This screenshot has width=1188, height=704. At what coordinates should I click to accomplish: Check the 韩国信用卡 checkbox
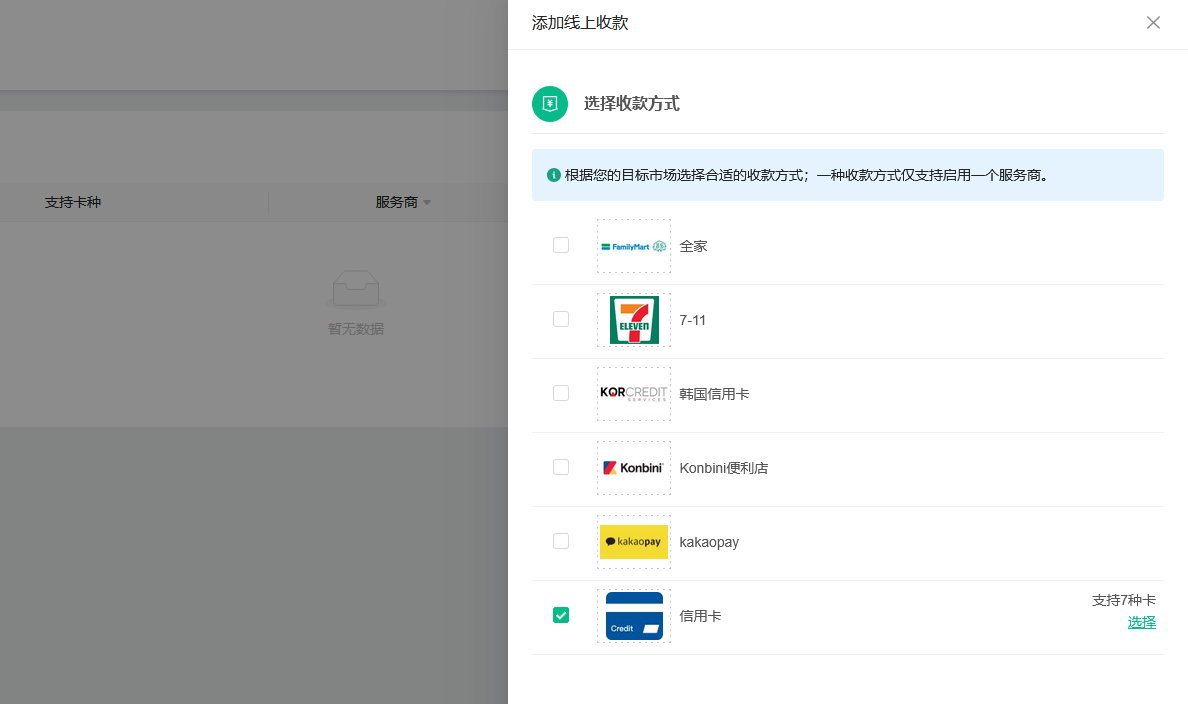pos(561,393)
